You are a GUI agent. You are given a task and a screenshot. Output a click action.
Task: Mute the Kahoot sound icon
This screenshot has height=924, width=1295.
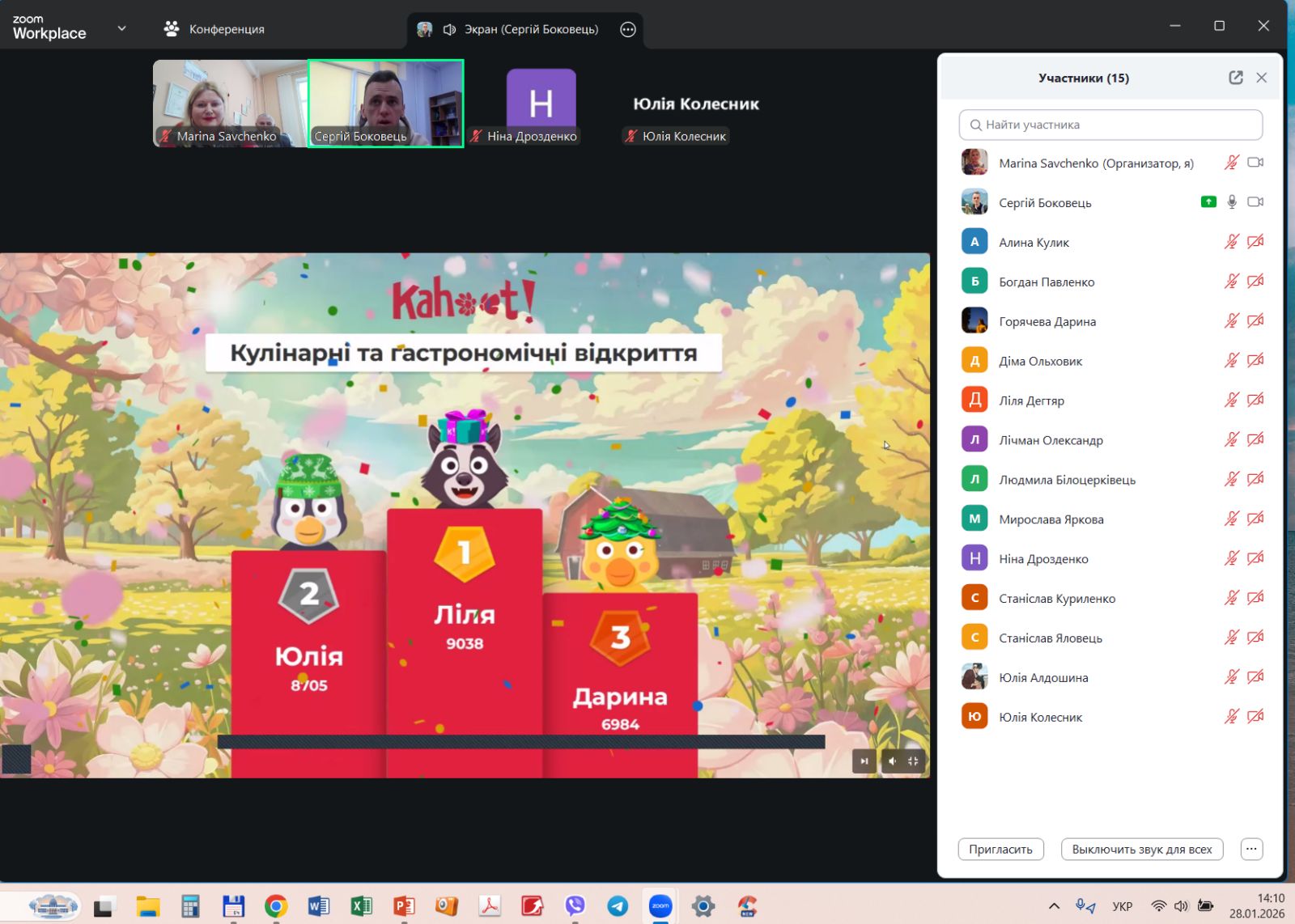(x=892, y=761)
